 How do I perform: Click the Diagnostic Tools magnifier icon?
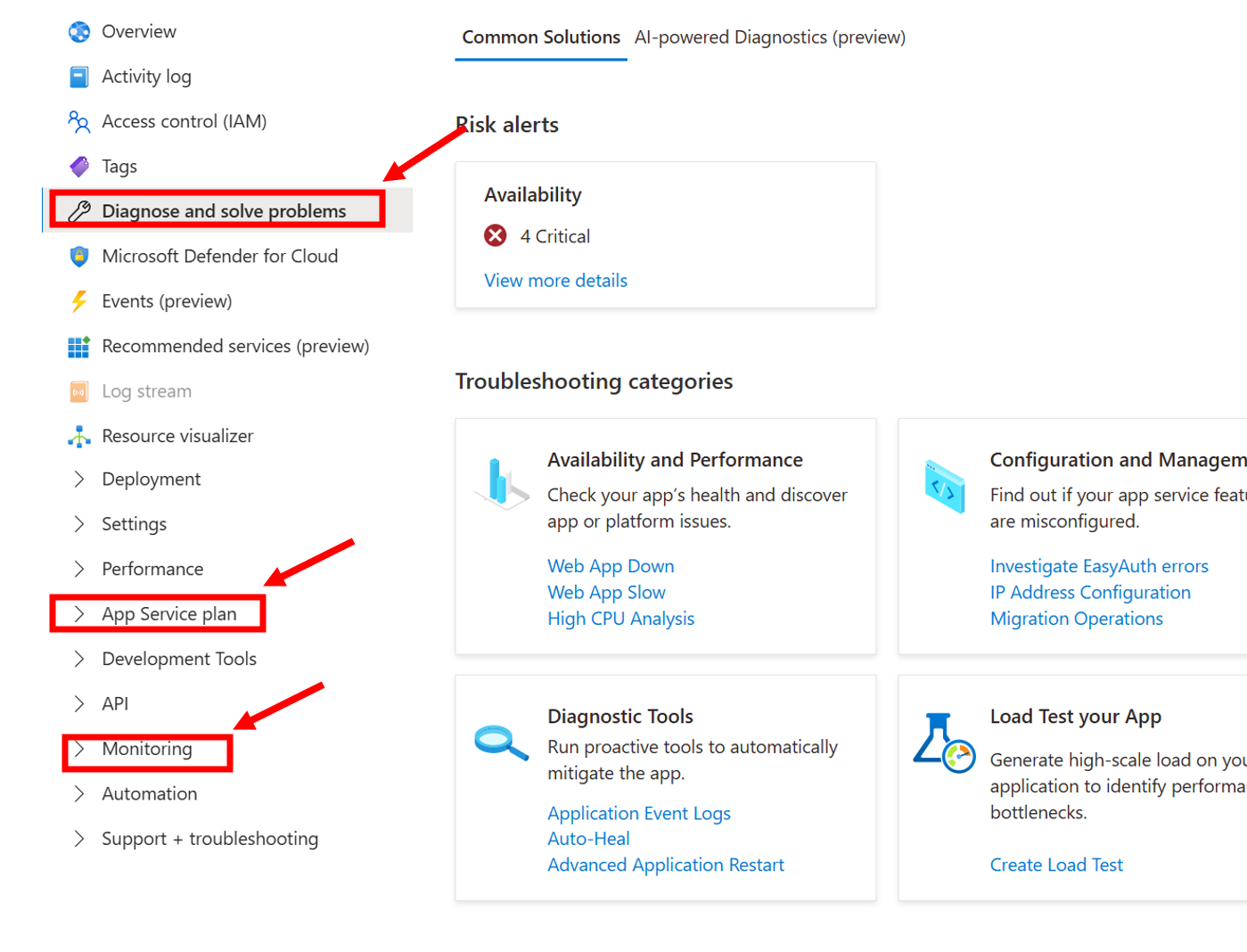[501, 742]
